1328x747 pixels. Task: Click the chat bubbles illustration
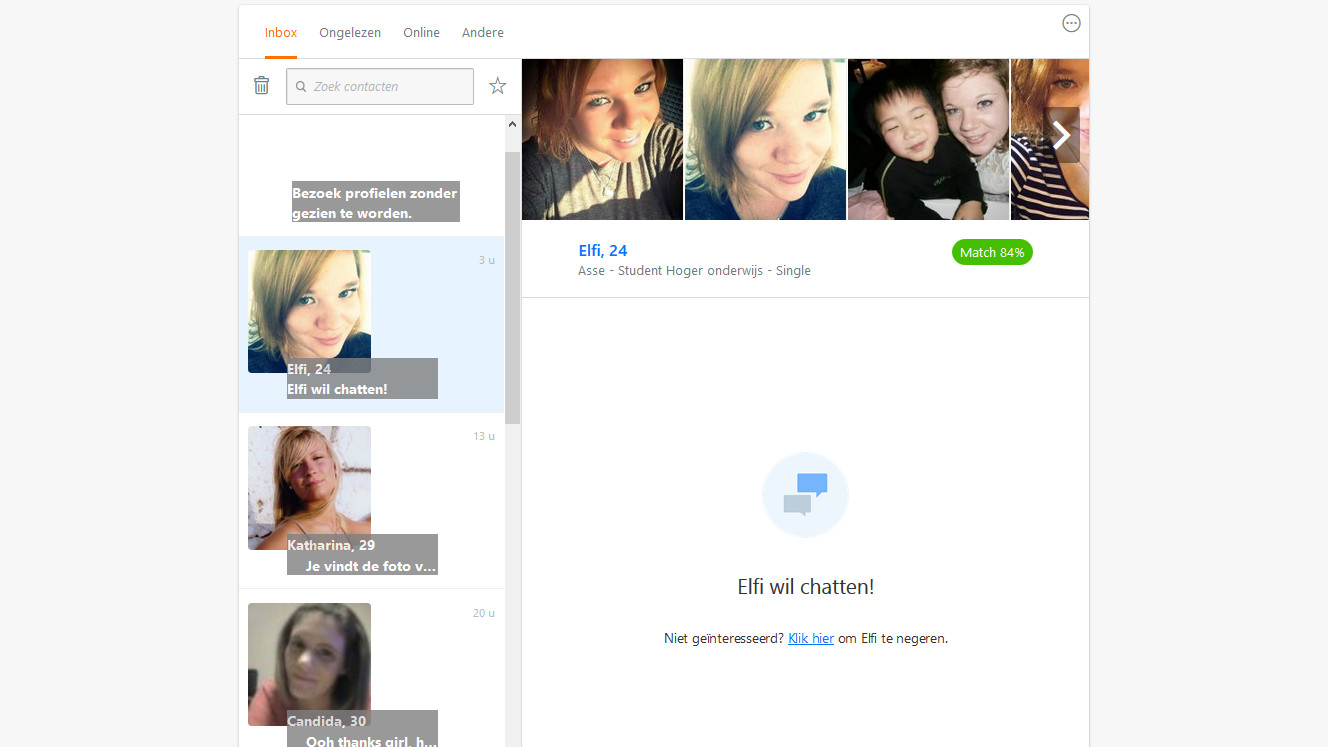pos(805,494)
